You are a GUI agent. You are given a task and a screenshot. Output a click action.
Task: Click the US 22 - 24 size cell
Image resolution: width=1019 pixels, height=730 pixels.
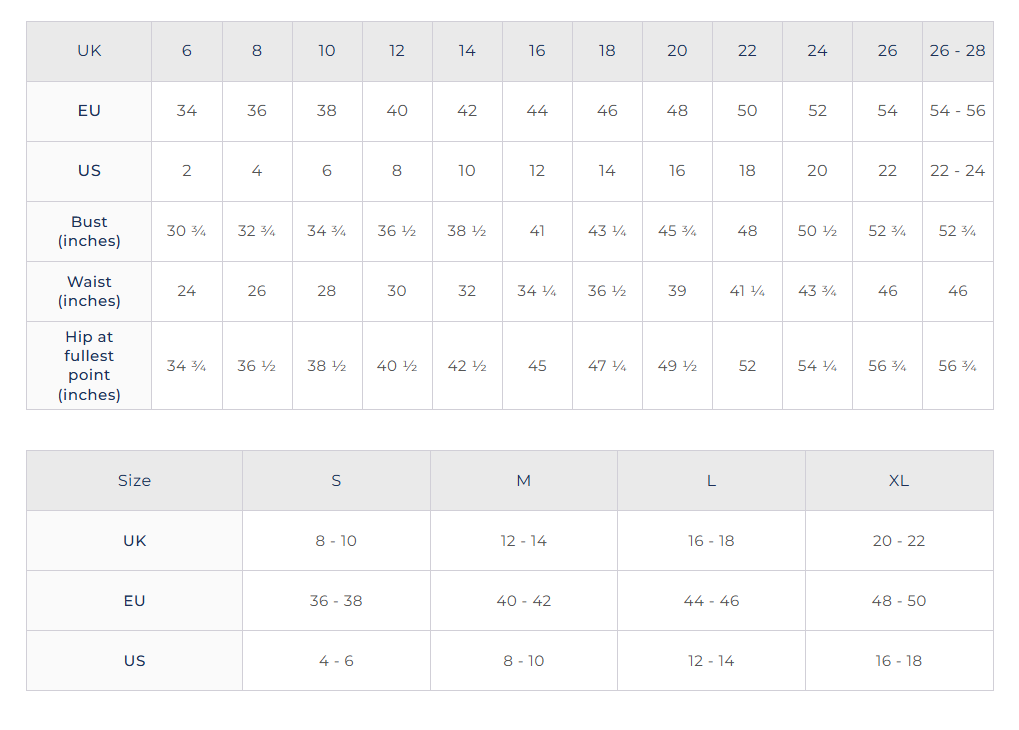[x=957, y=171]
